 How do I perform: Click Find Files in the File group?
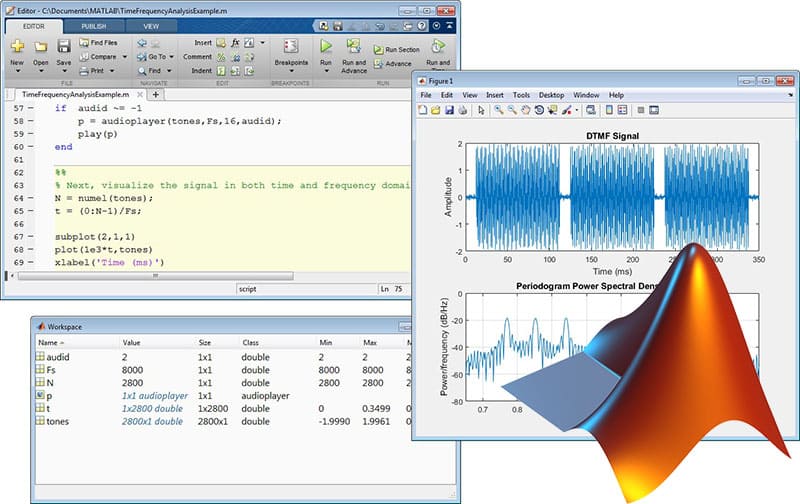pyautogui.click(x=98, y=43)
